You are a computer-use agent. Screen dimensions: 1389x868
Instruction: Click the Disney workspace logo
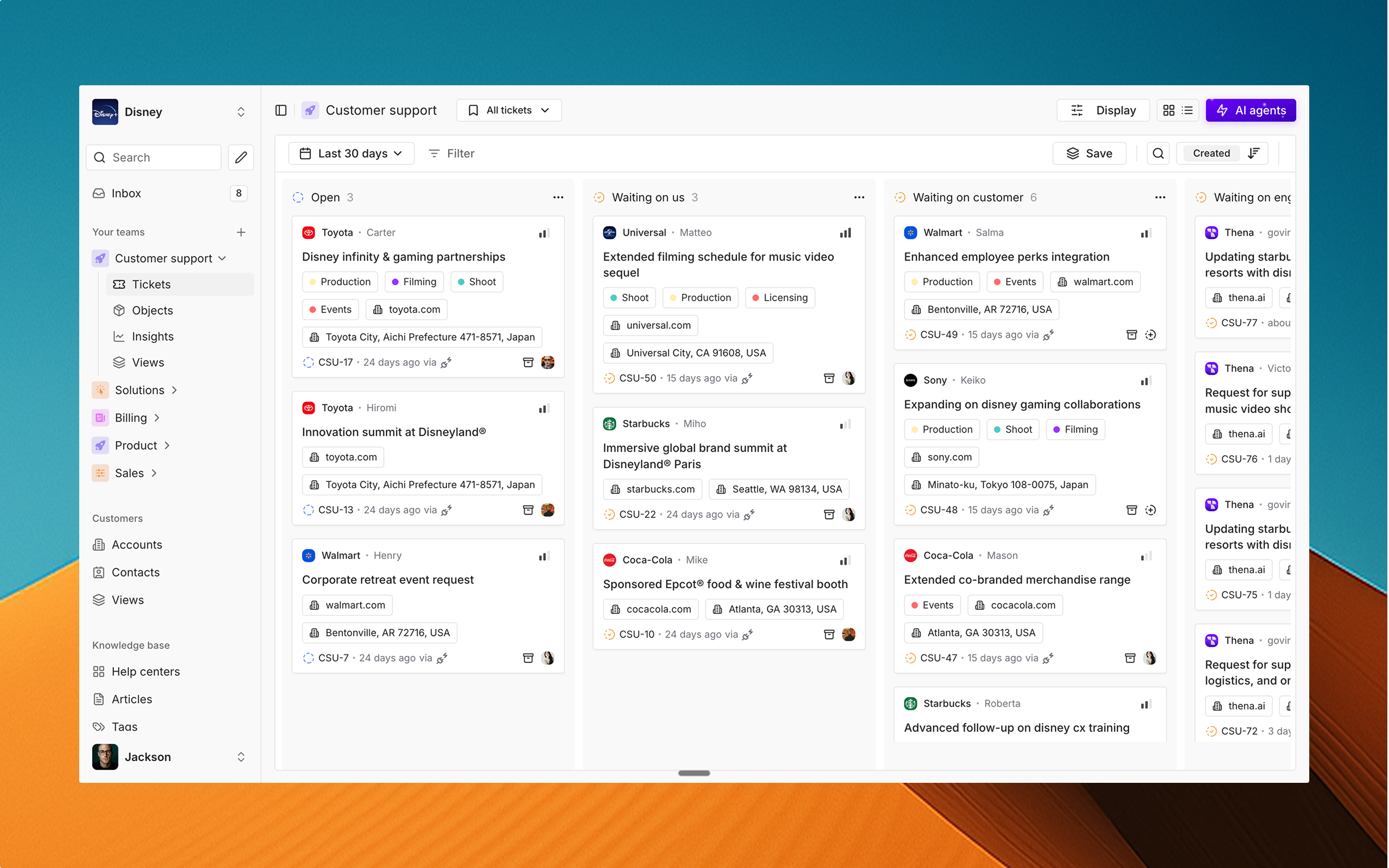pos(105,111)
